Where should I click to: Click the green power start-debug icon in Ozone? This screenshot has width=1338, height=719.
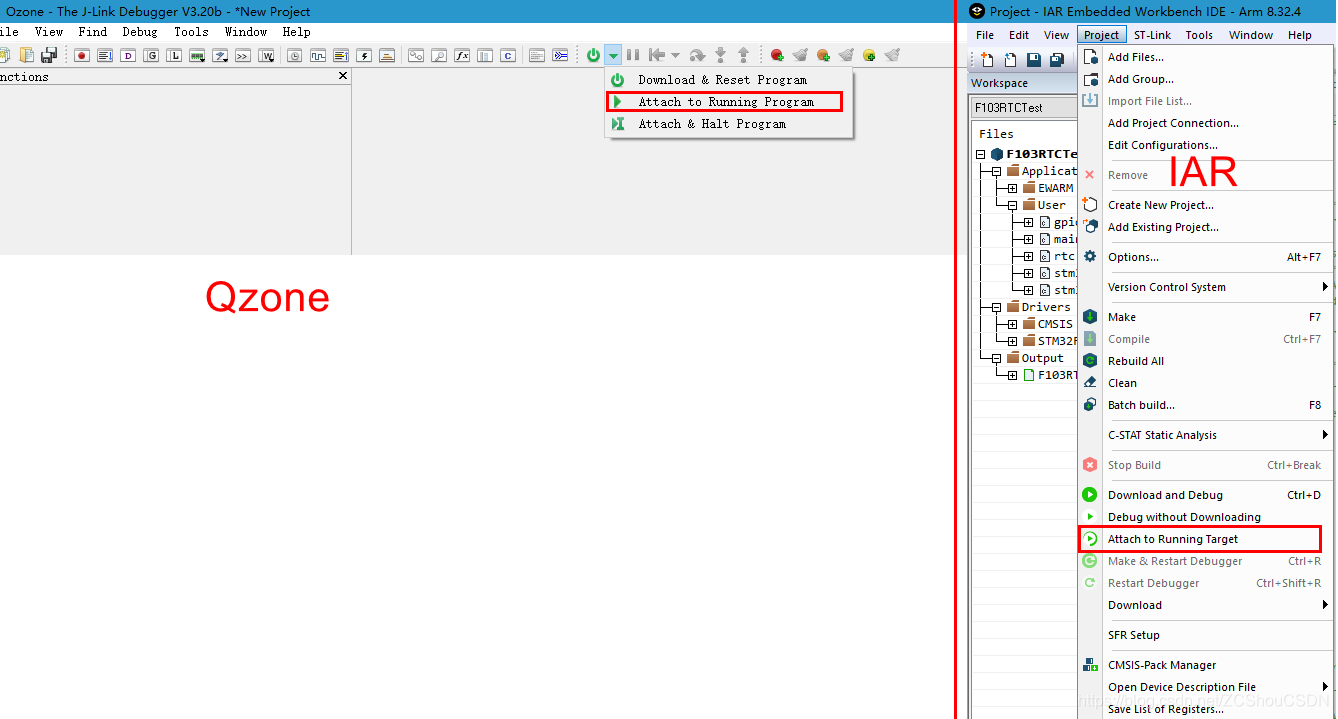[594, 55]
